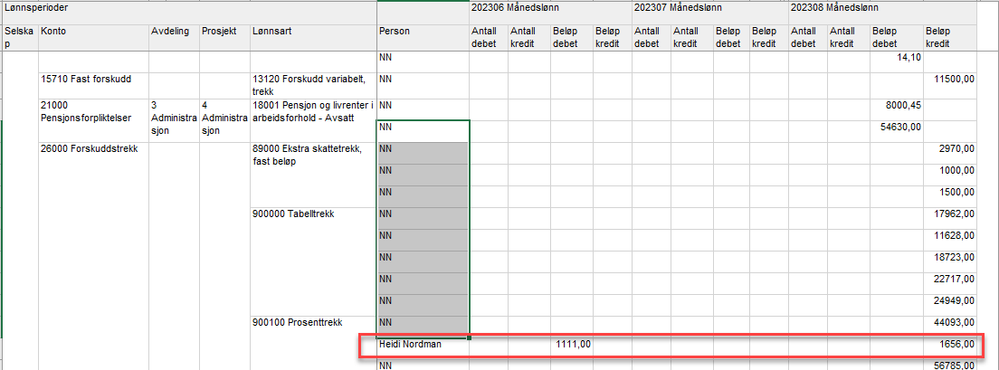The height and width of the screenshot is (370, 999).
Task: Select the Prosjekt column header
Action: pos(224,37)
